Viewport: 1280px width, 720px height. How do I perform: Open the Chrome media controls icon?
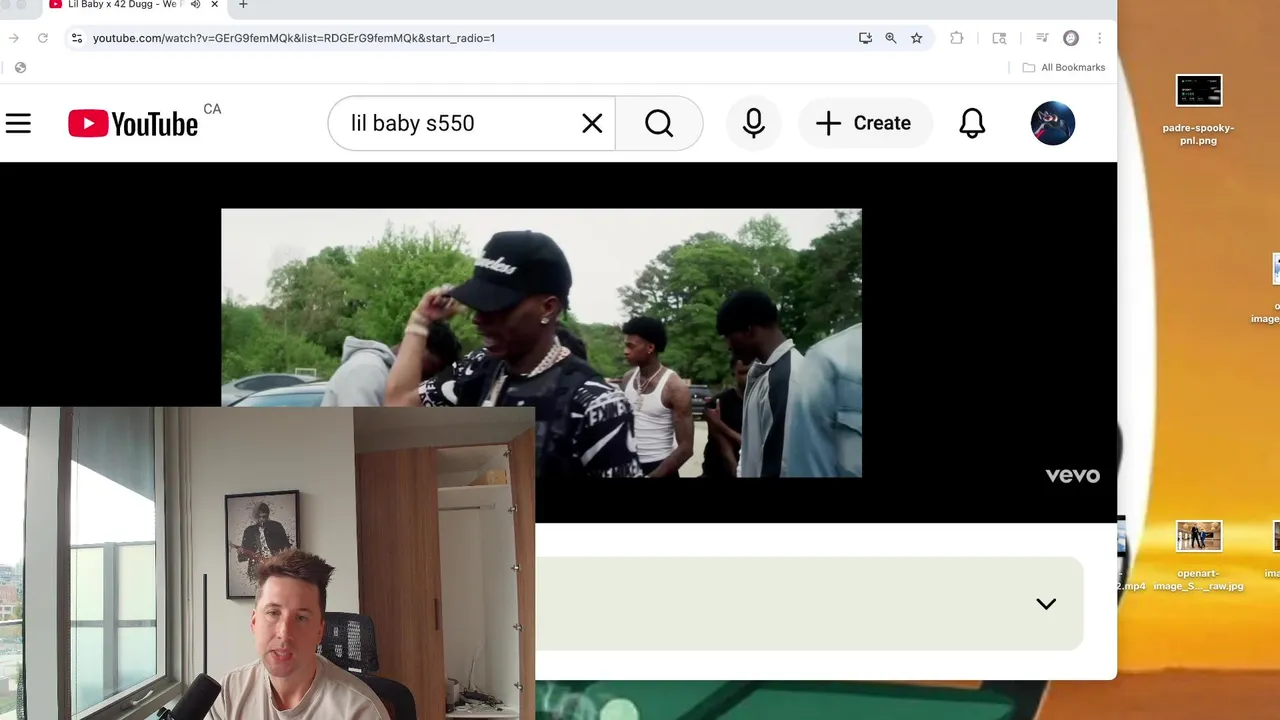[x=1042, y=38]
